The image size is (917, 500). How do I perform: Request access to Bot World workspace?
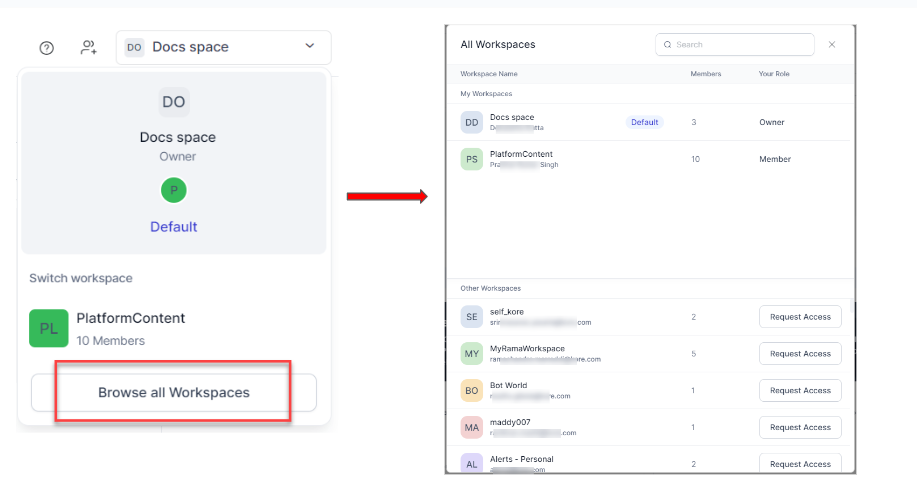click(x=800, y=391)
